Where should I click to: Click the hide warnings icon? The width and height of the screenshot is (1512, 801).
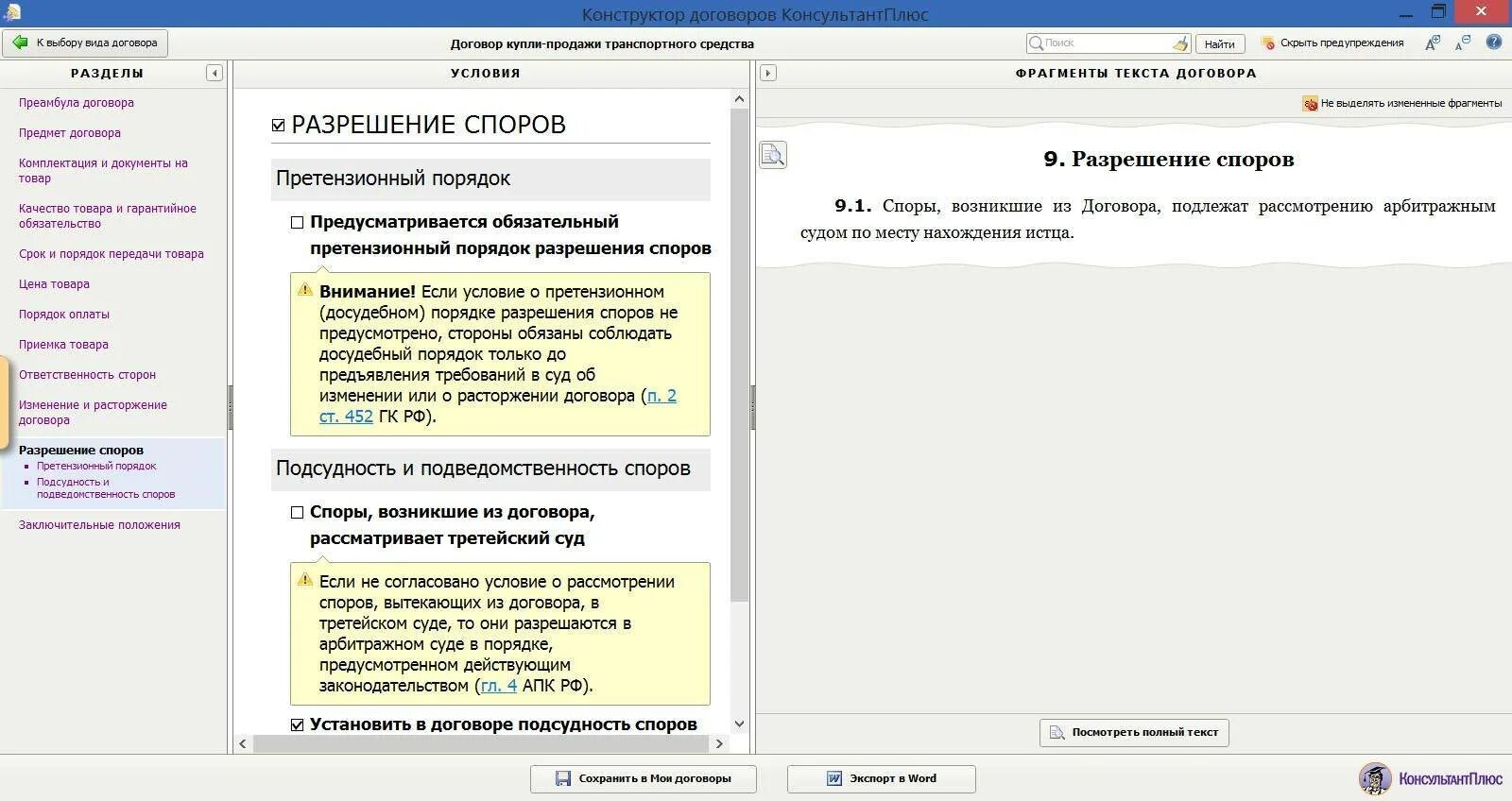click(x=1268, y=43)
